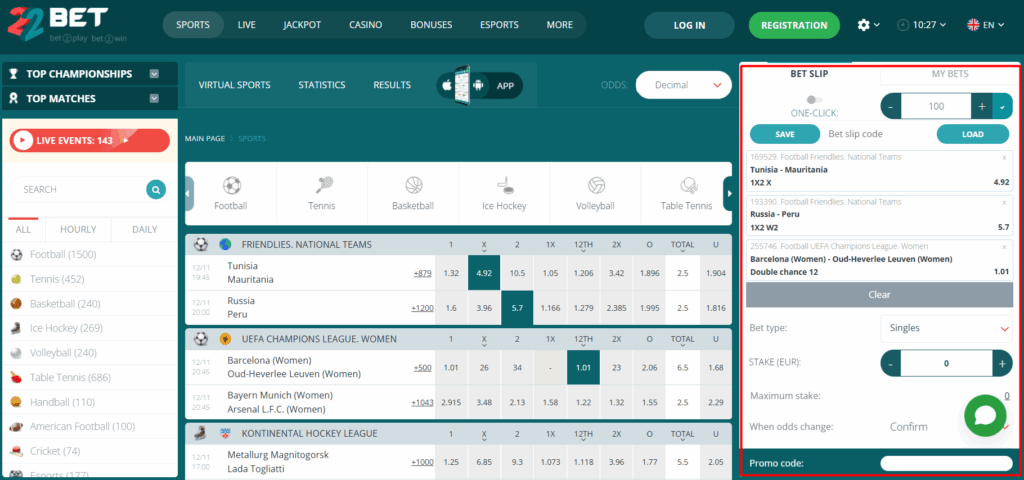Screen dimensions: 1024x480
Task: Select the Volleyball icon in carousel
Action: coord(595,185)
